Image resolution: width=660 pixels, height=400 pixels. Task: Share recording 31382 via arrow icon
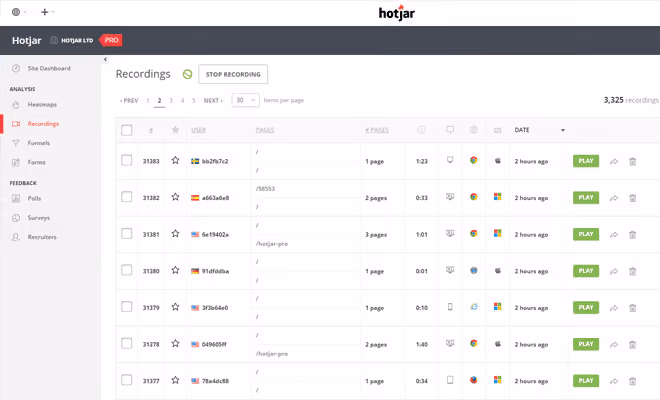point(614,198)
